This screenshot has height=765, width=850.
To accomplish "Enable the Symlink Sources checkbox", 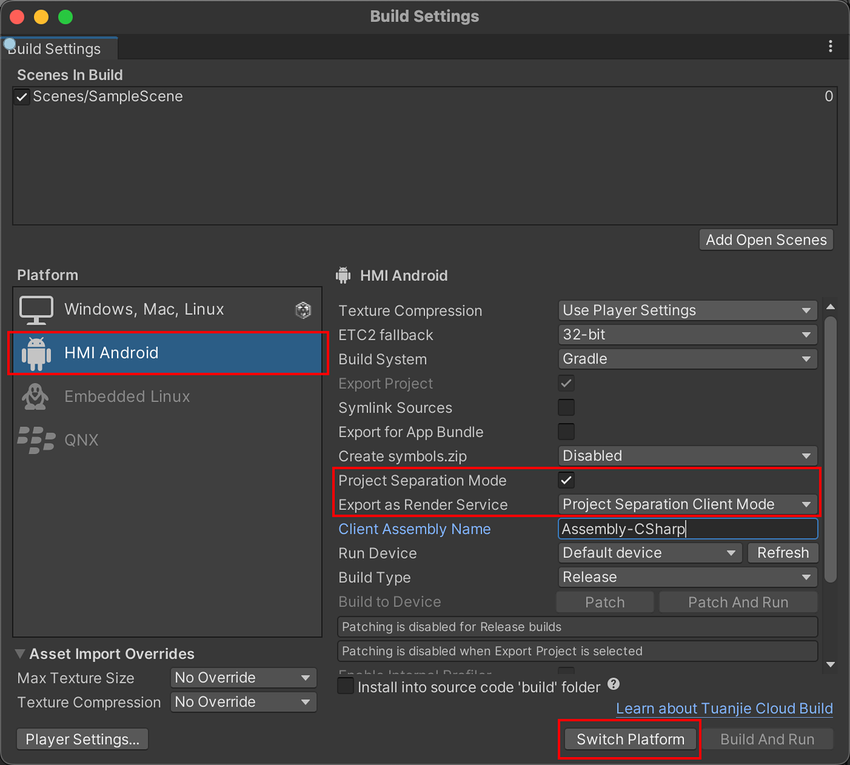I will [566, 408].
